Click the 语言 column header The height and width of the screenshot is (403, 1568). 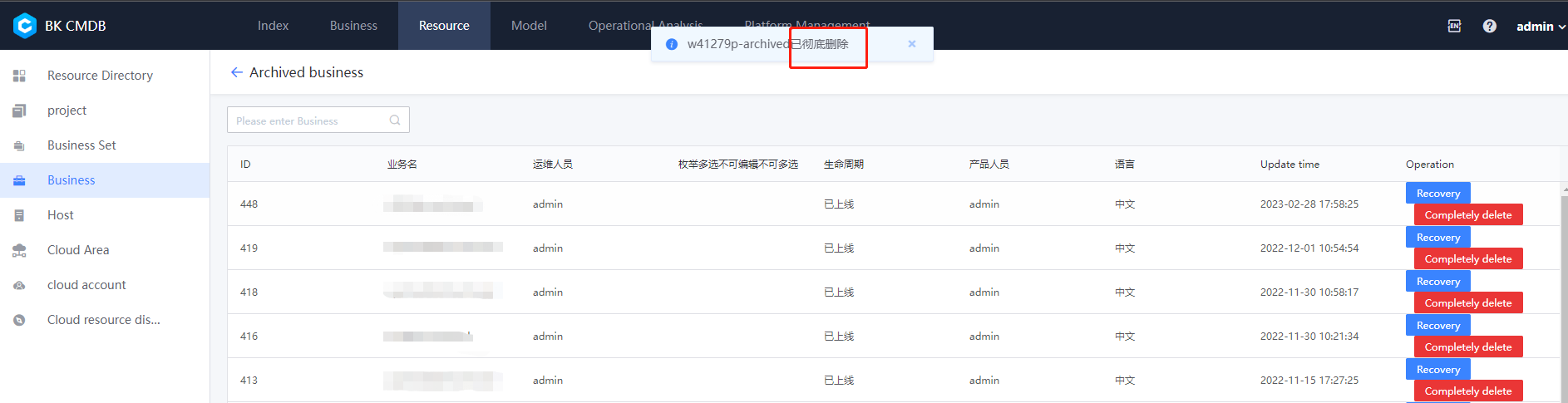pos(1125,165)
